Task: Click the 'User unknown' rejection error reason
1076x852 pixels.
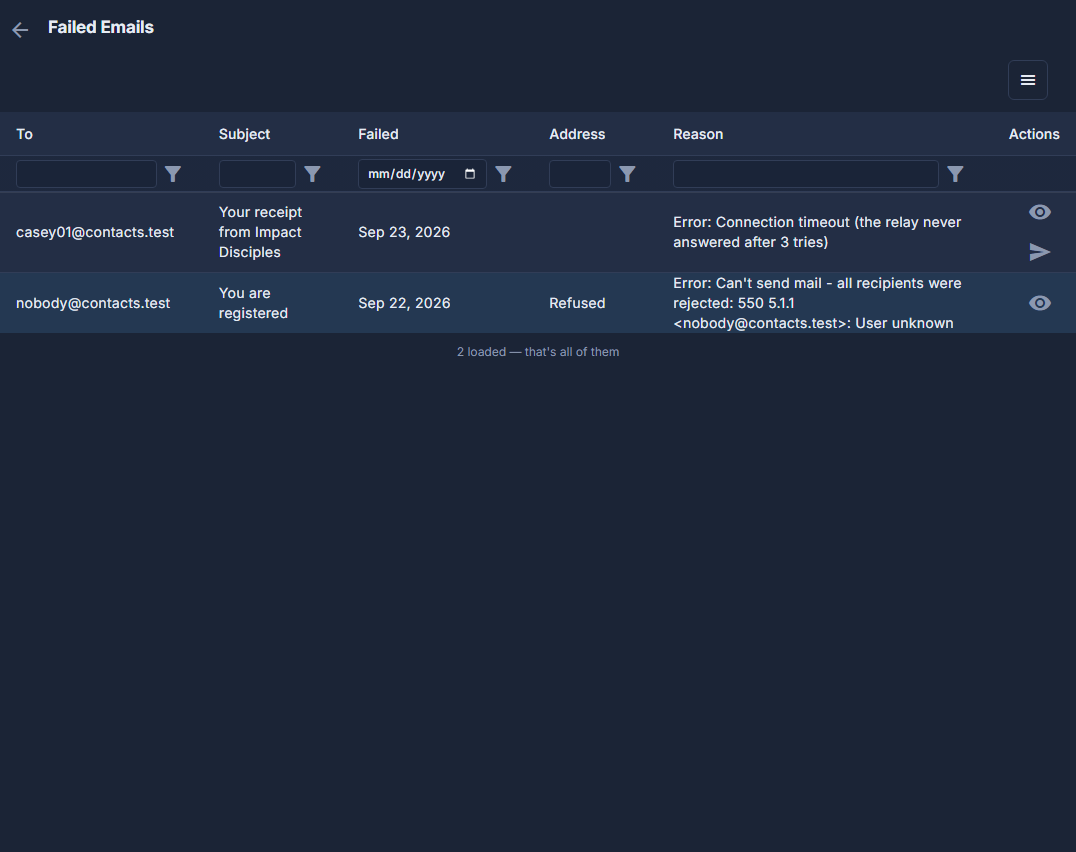Action: 817,303
